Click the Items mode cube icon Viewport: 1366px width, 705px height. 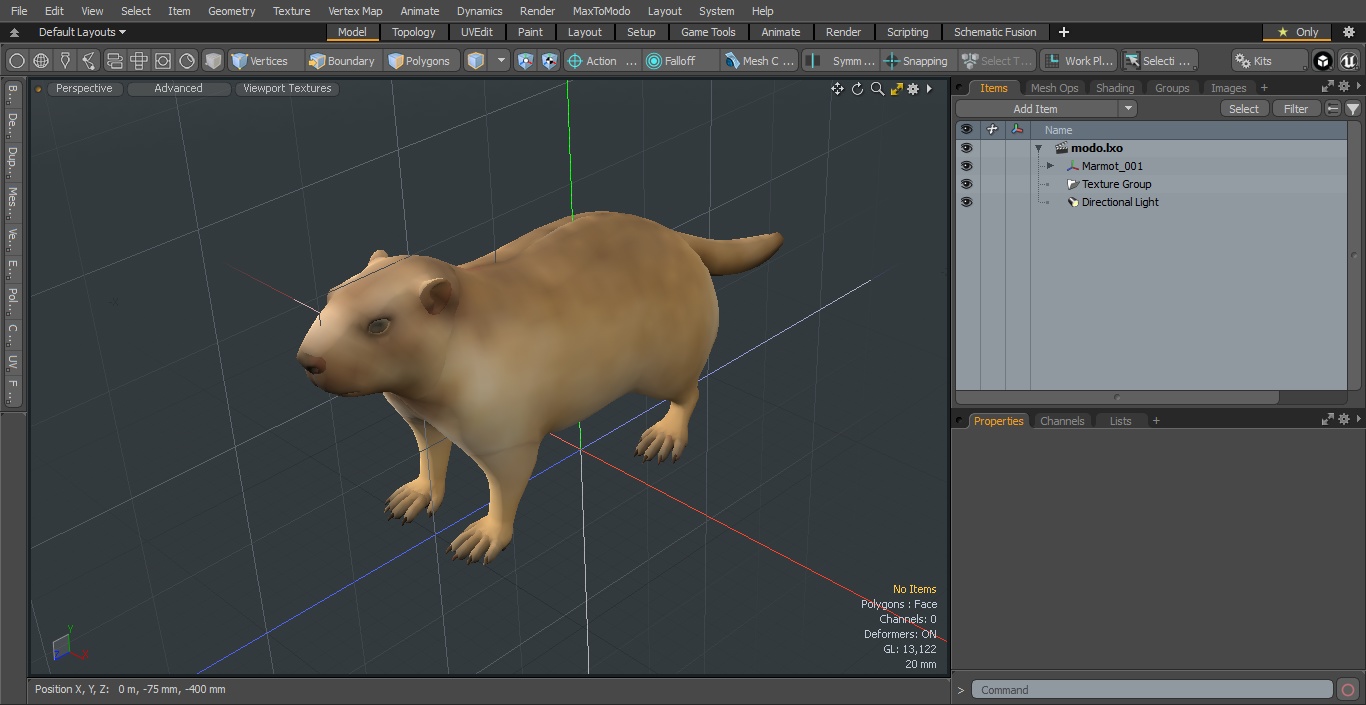click(476, 61)
